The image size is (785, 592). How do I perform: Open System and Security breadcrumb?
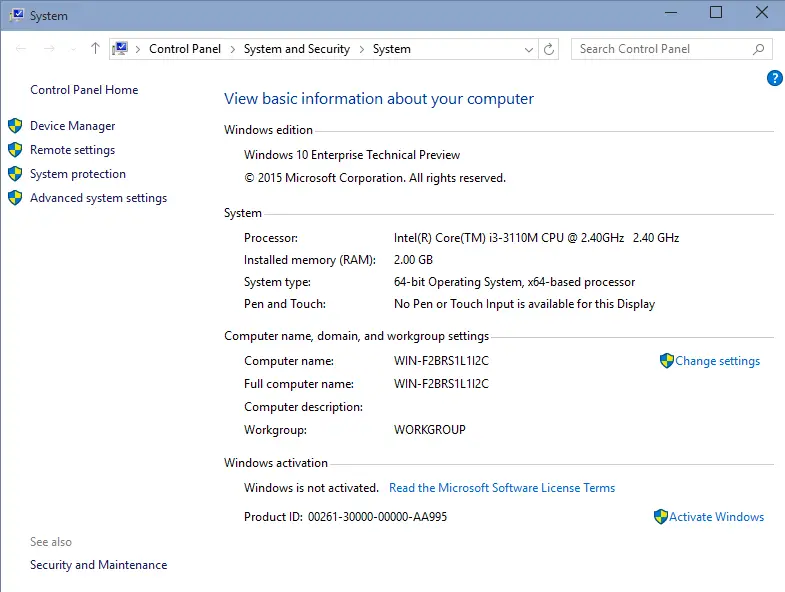[297, 49]
